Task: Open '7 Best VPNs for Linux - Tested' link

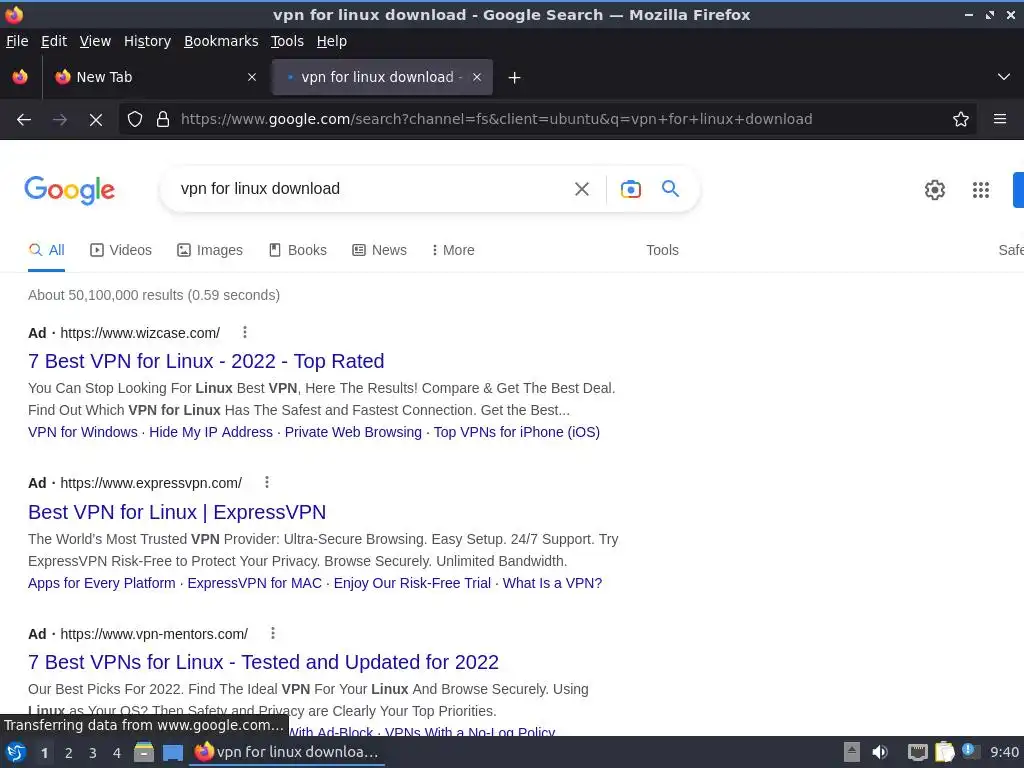Action: click(263, 662)
